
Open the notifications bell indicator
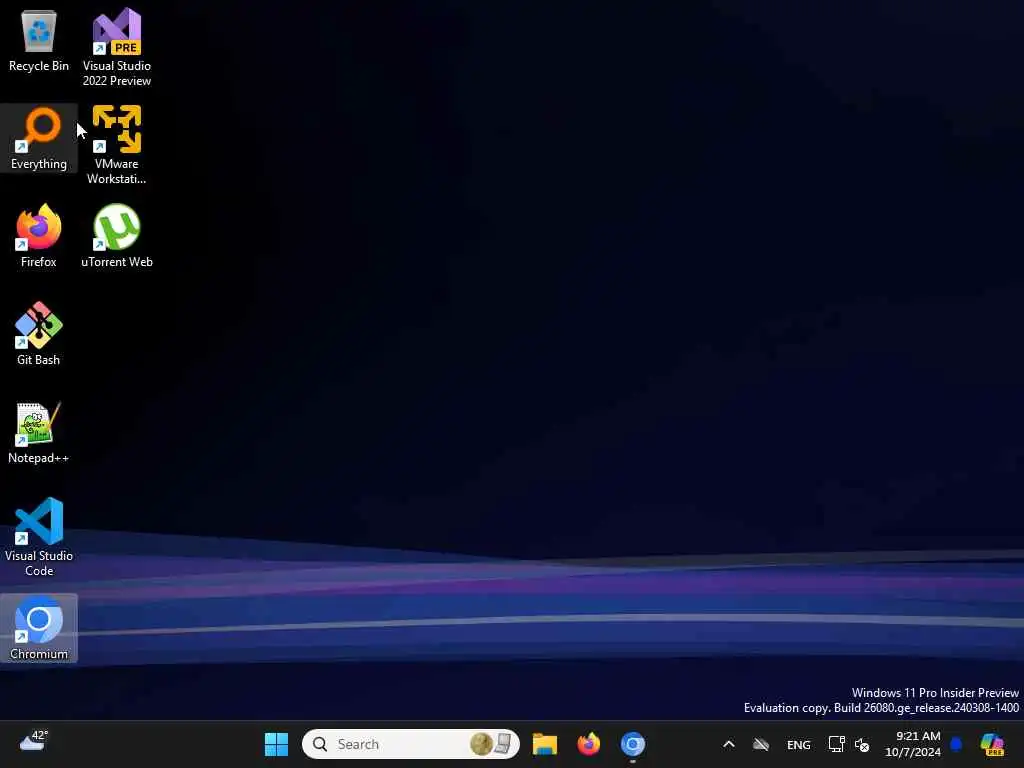(956, 744)
